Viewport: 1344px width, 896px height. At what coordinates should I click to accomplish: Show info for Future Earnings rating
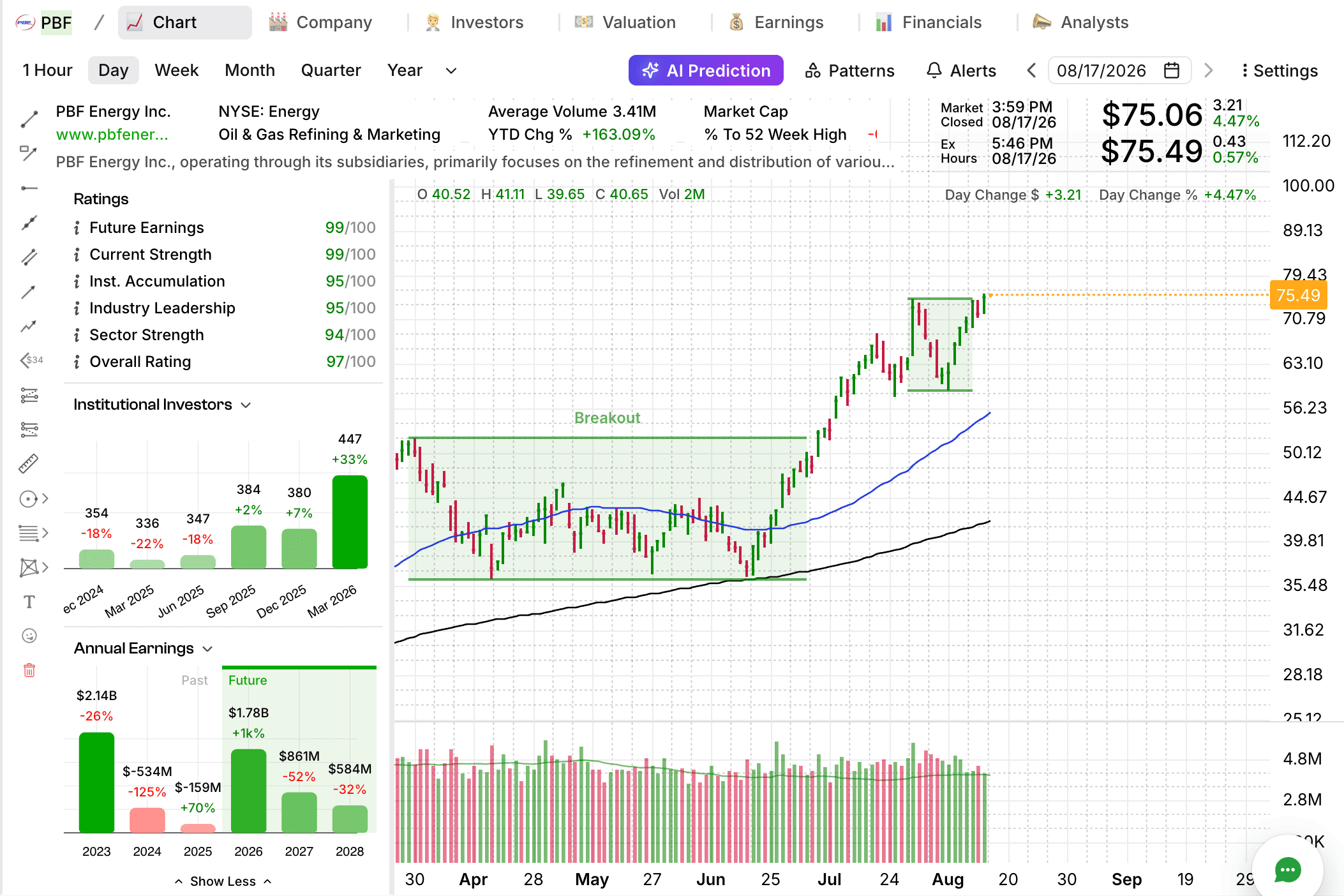(77, 228)
